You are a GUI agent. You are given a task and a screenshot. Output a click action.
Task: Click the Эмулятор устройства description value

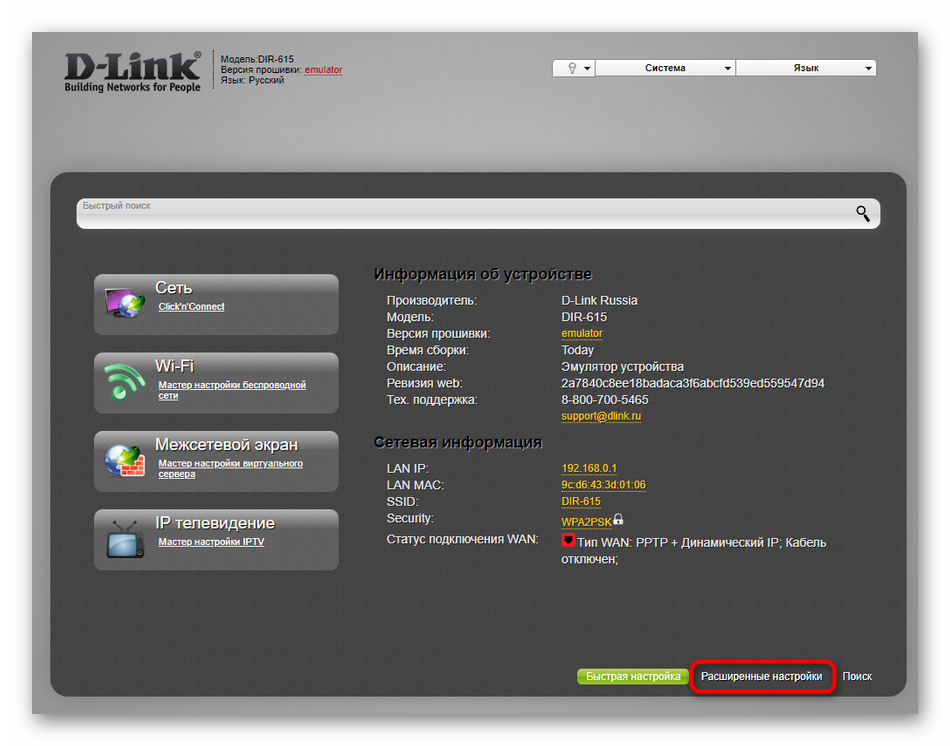pos(622,367)
